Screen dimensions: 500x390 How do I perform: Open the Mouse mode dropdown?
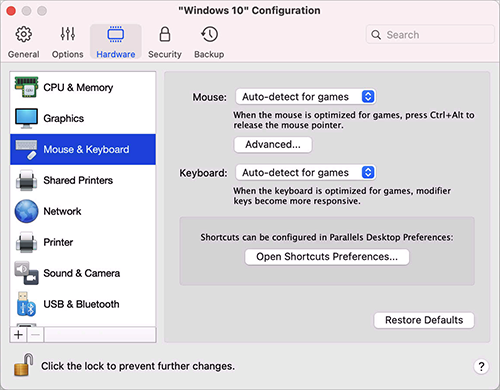[x=306, y=97]
